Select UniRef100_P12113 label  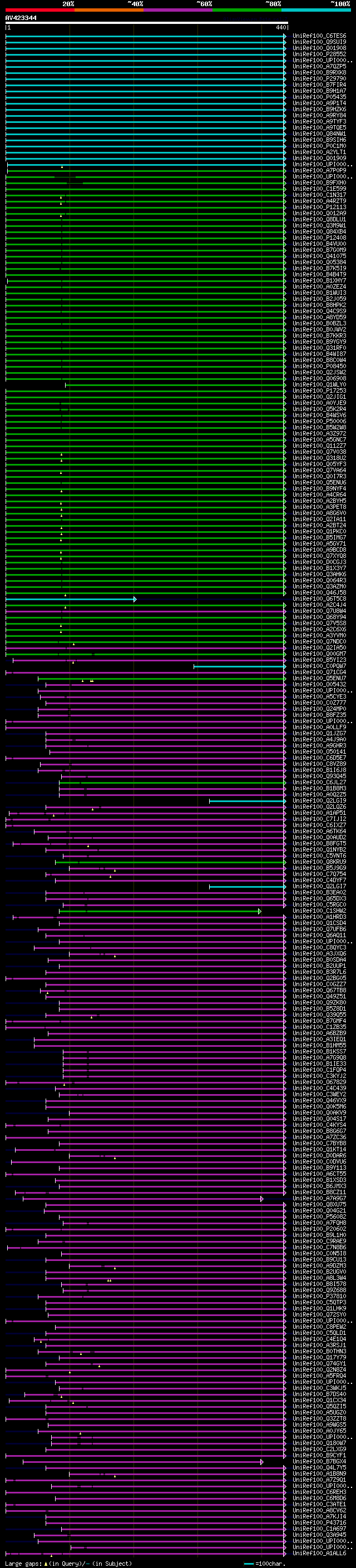[x=319, y=207]
